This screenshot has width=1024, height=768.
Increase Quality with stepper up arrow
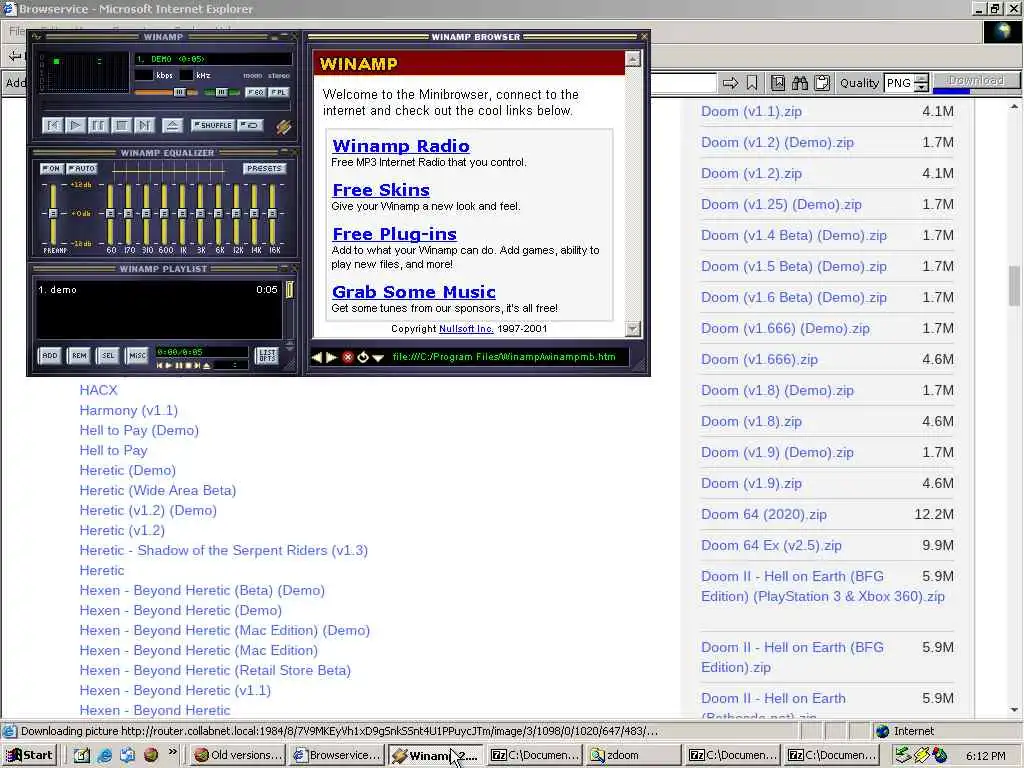point(921,78)
